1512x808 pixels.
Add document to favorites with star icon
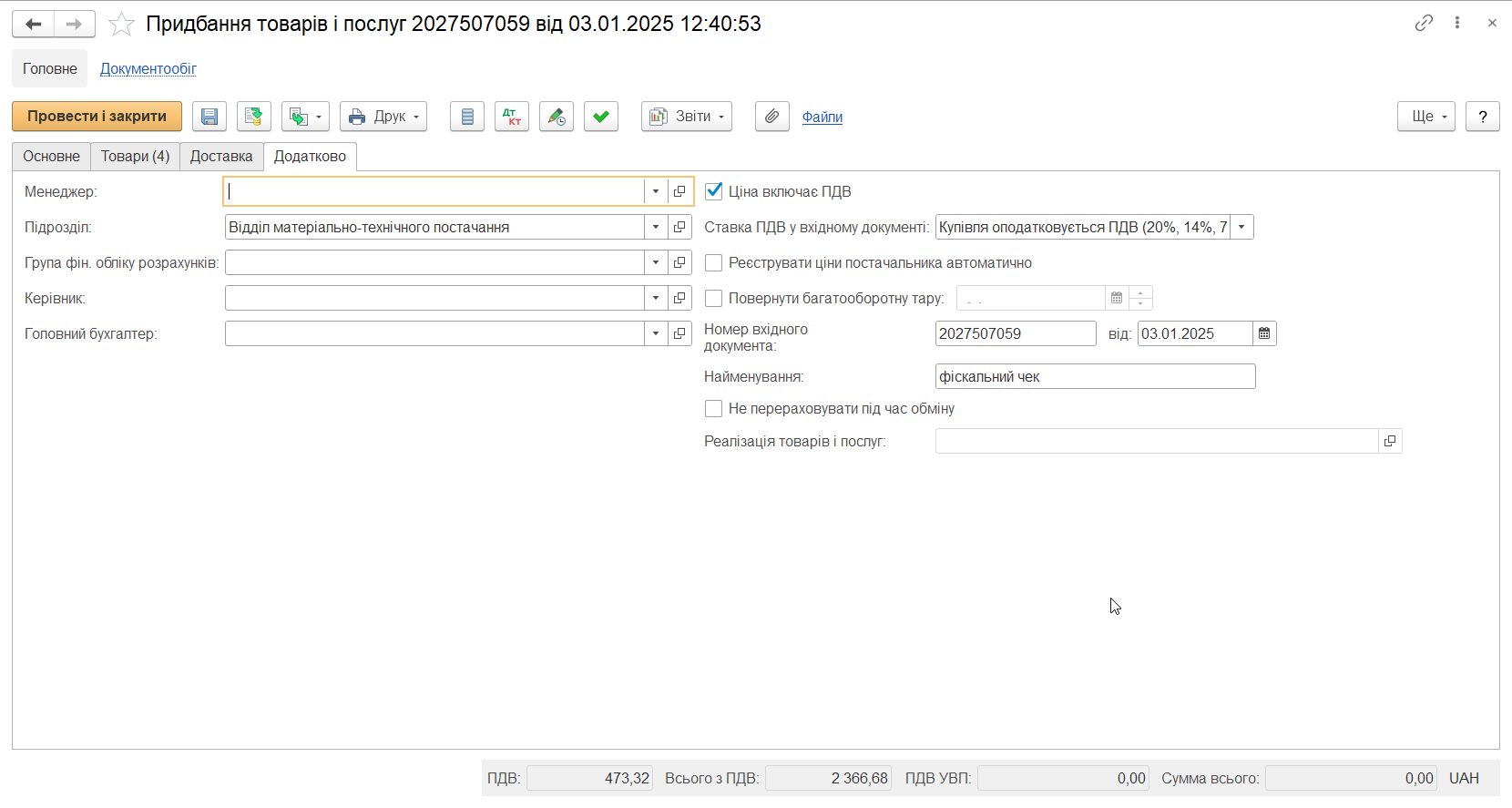tap(121, 24)
